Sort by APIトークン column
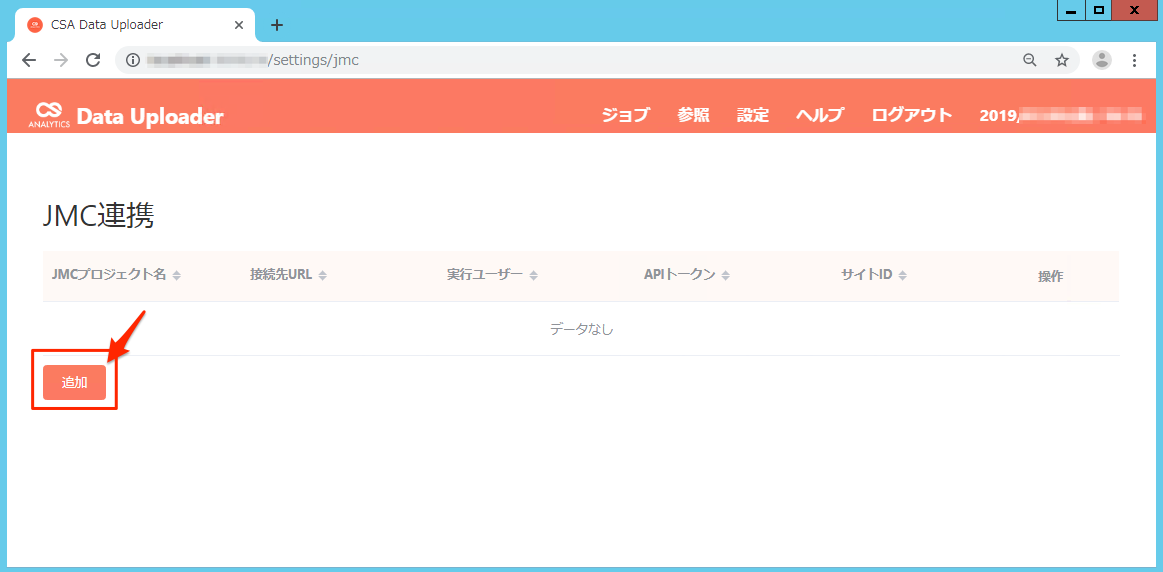Image resolution: width=1163 pixels, height=572 pixels. tap(687, 275)
